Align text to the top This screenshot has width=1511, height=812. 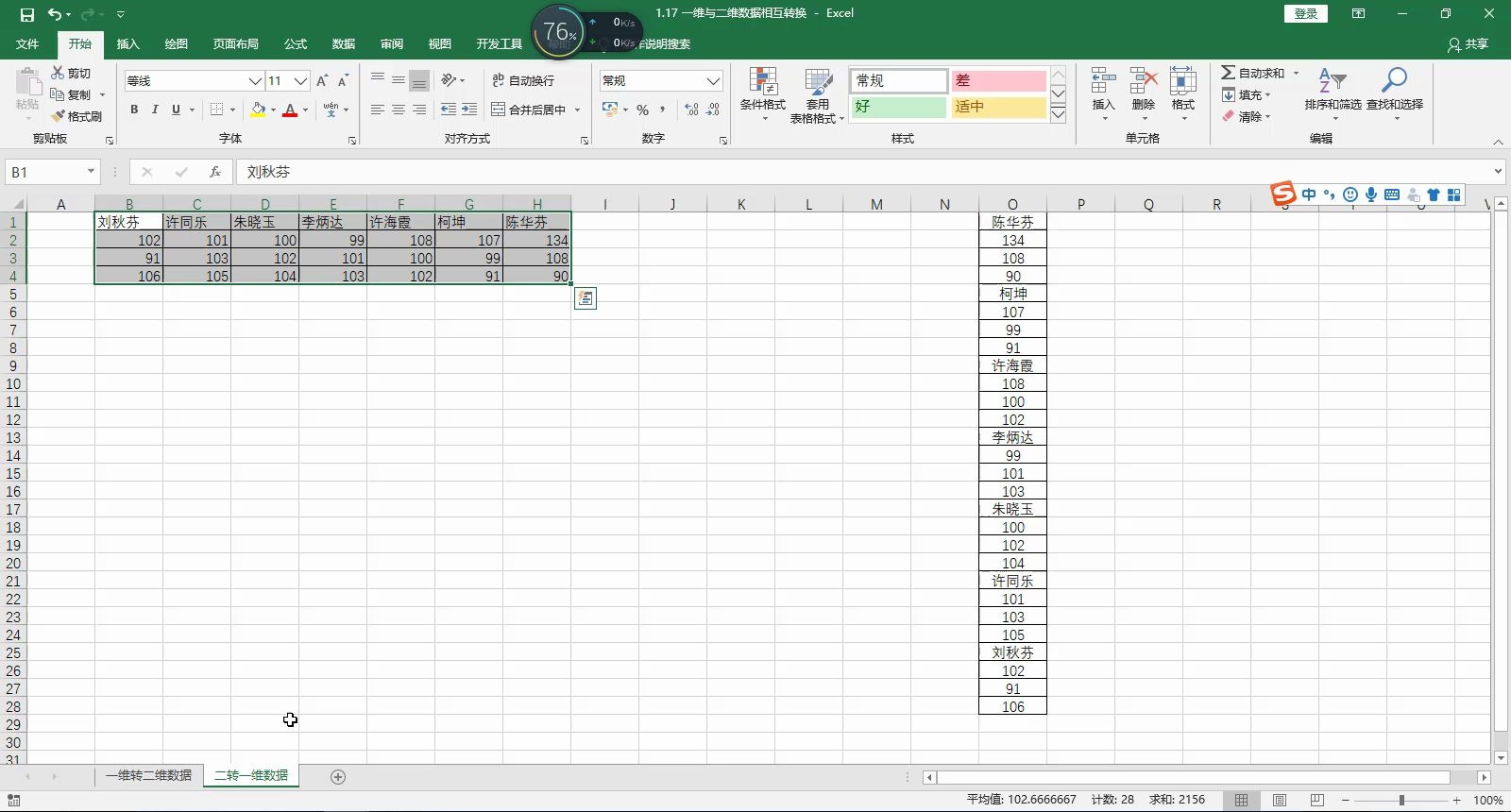click(378, 79)
